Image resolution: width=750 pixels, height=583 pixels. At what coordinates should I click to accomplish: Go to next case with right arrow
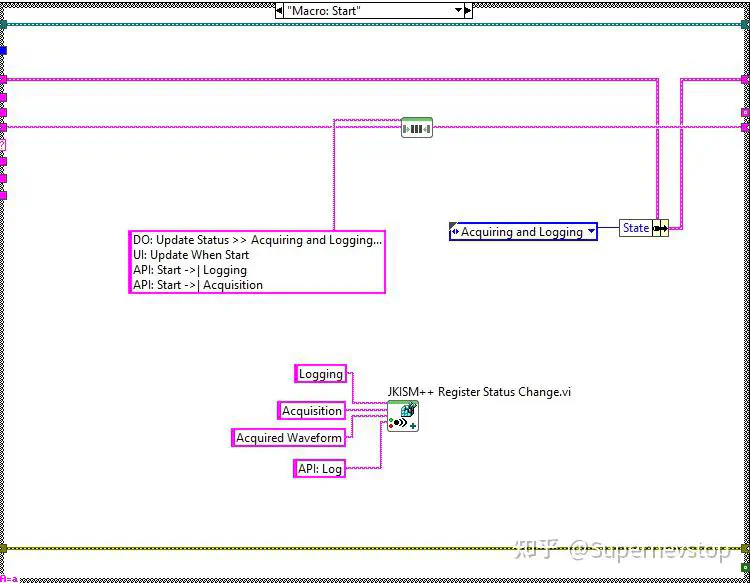(468, 11)
